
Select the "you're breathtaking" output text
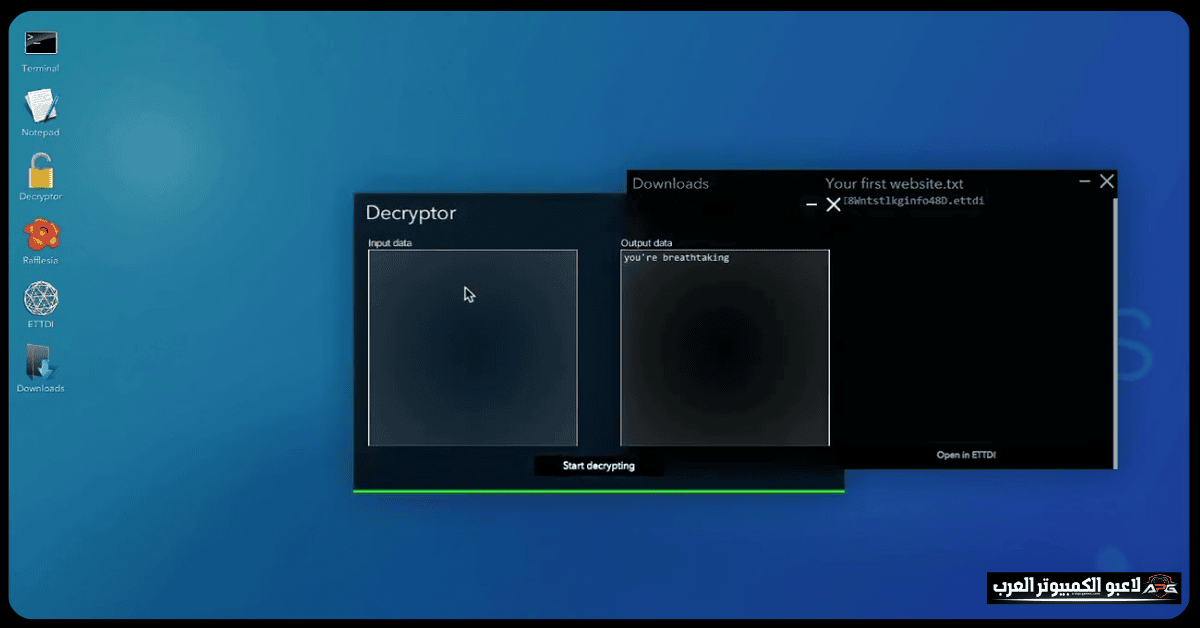click(x=677, y=258)
